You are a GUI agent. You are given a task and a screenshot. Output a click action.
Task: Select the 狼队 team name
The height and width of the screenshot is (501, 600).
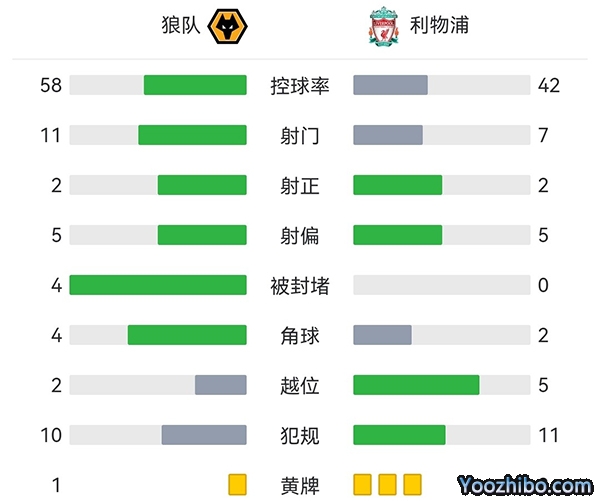coord(181,26)
